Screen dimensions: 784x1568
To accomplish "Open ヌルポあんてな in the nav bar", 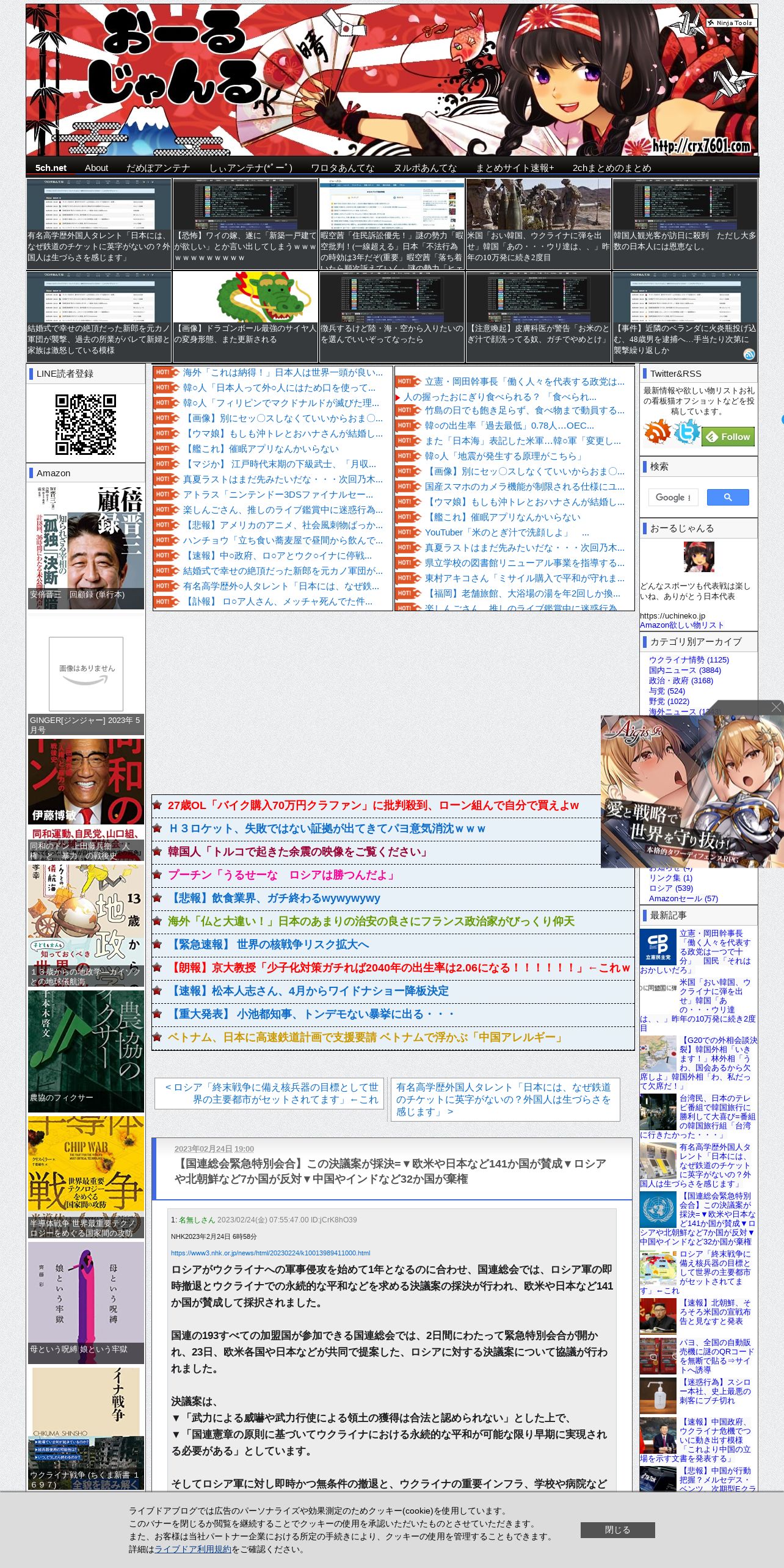I will click(425, 168).
